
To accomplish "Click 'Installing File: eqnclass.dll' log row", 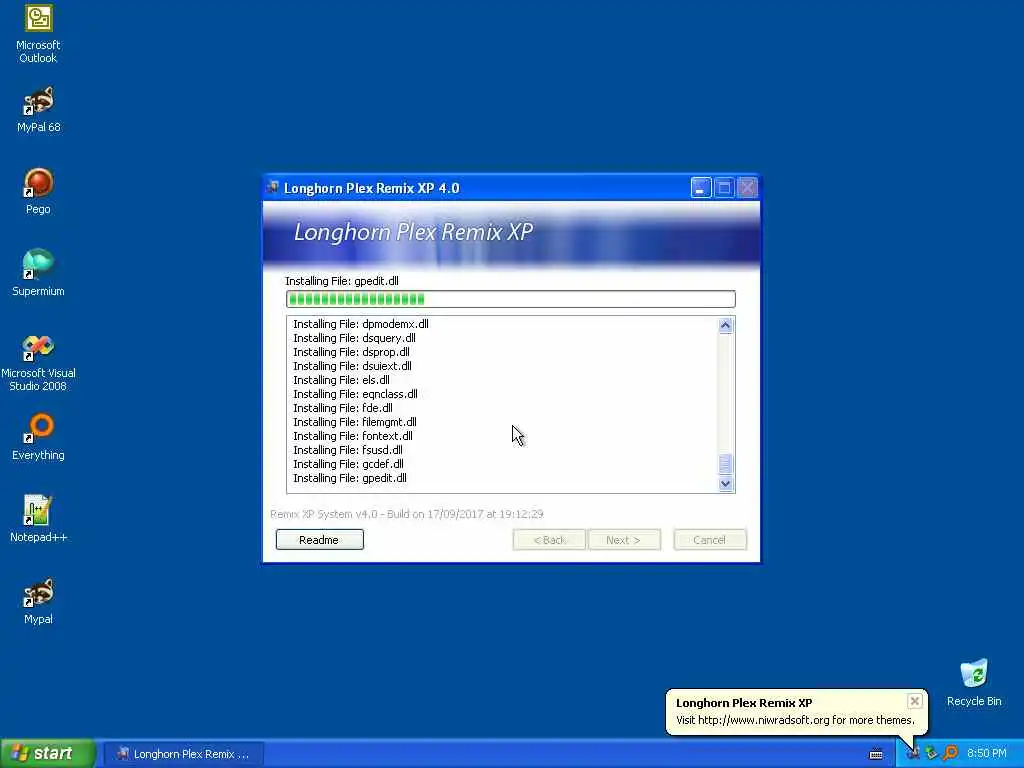I will (355, 394).
